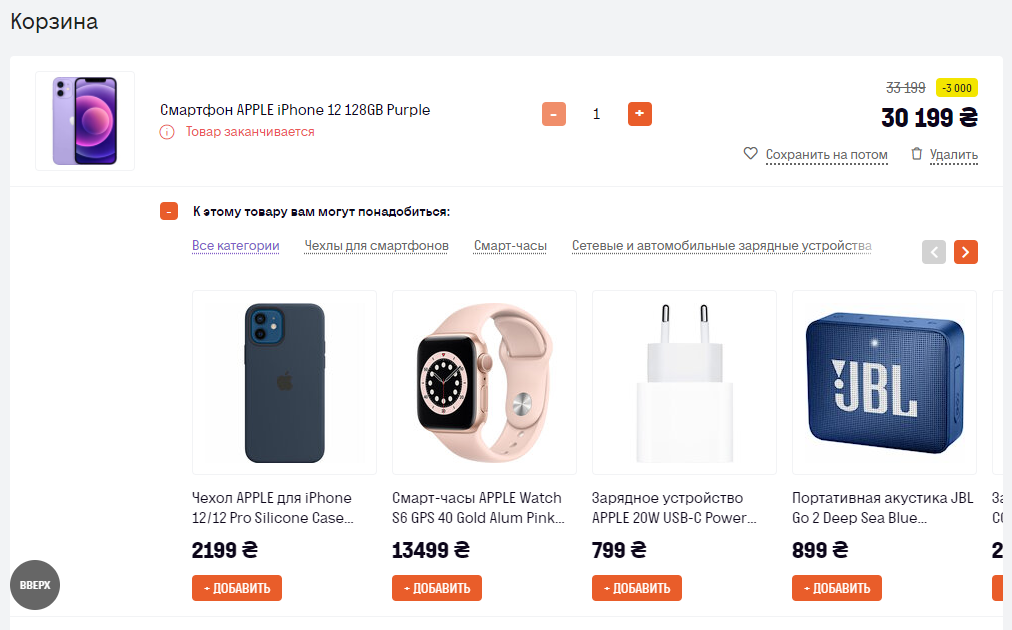Image resolution: width=1012 pixels, height=630 pixels.
Task: Switch to 'Чехлы для смартфонов' category
Action: (x=376, y=246)
